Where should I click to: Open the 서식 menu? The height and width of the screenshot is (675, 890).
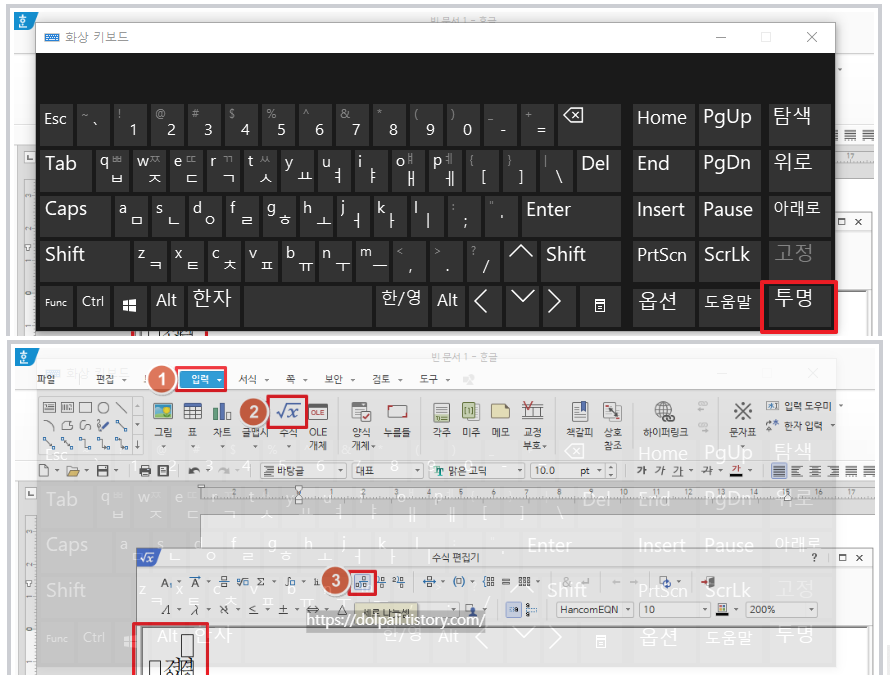click(247, 379)
